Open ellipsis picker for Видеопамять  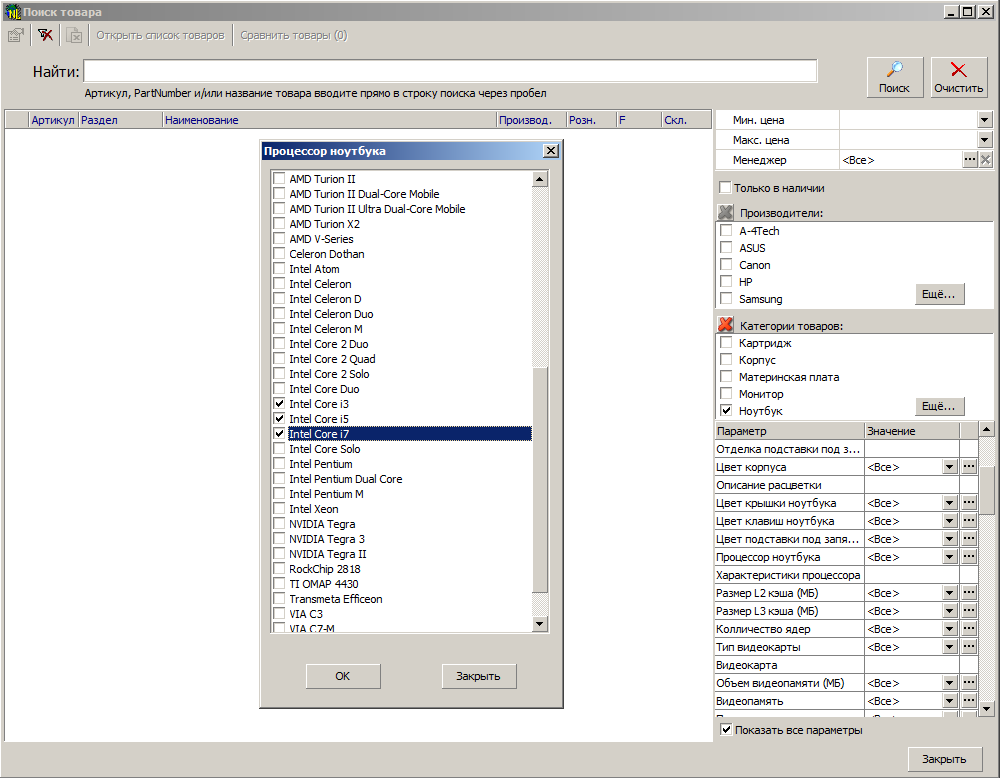[969, 700]
